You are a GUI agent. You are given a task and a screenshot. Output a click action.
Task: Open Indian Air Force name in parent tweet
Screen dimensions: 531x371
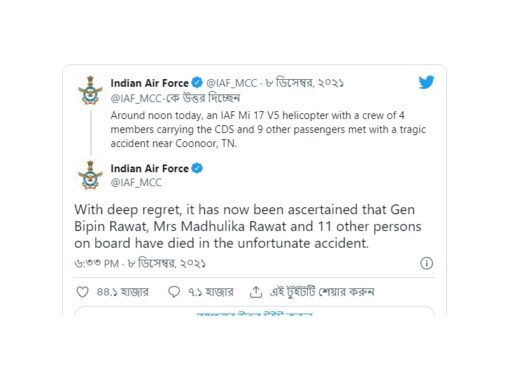(149, 83)
